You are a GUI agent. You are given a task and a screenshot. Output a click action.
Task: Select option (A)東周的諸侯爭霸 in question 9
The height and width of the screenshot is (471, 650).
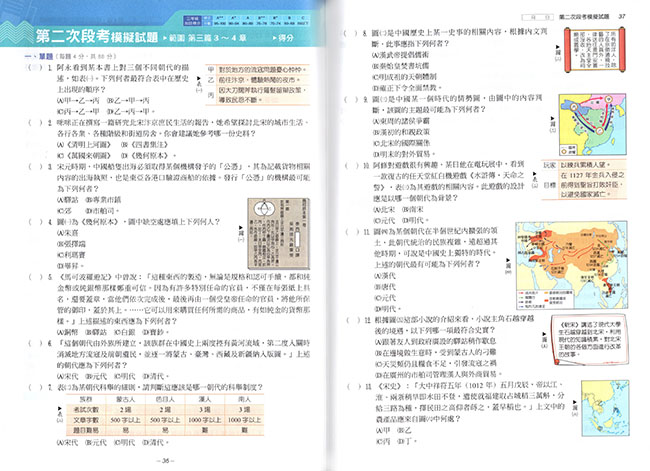pos(400,121)
